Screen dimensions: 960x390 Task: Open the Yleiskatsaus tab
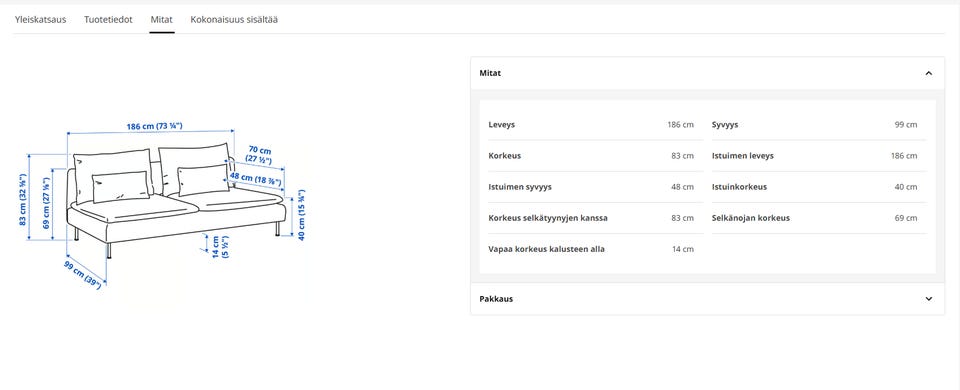(40, 20)
